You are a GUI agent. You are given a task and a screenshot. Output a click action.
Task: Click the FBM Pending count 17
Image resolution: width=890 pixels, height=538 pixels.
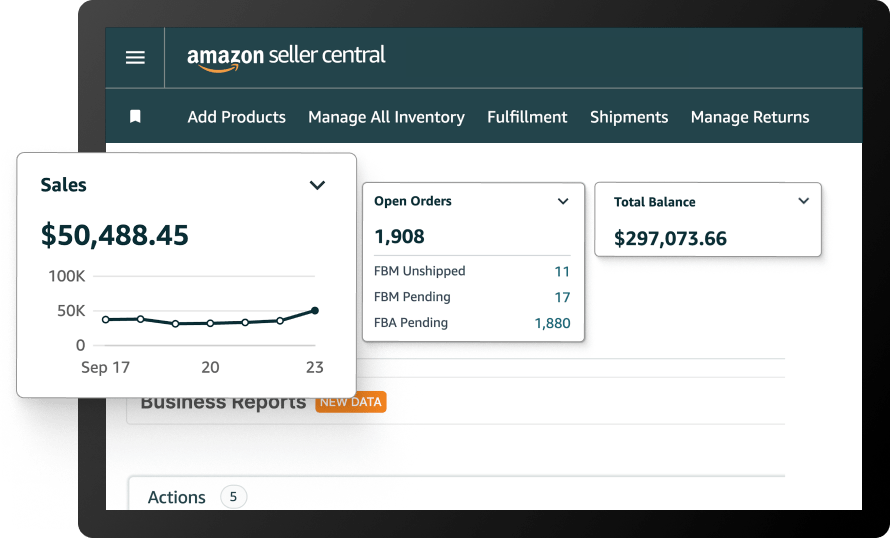coord(561,297)
